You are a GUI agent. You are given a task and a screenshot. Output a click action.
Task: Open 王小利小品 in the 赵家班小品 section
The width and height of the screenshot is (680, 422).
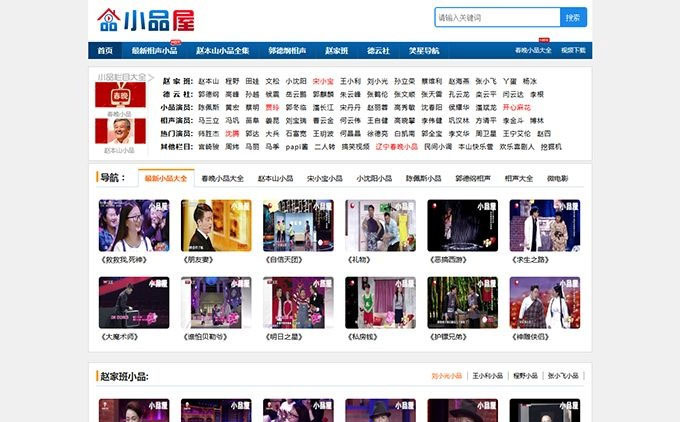(487, 376)
